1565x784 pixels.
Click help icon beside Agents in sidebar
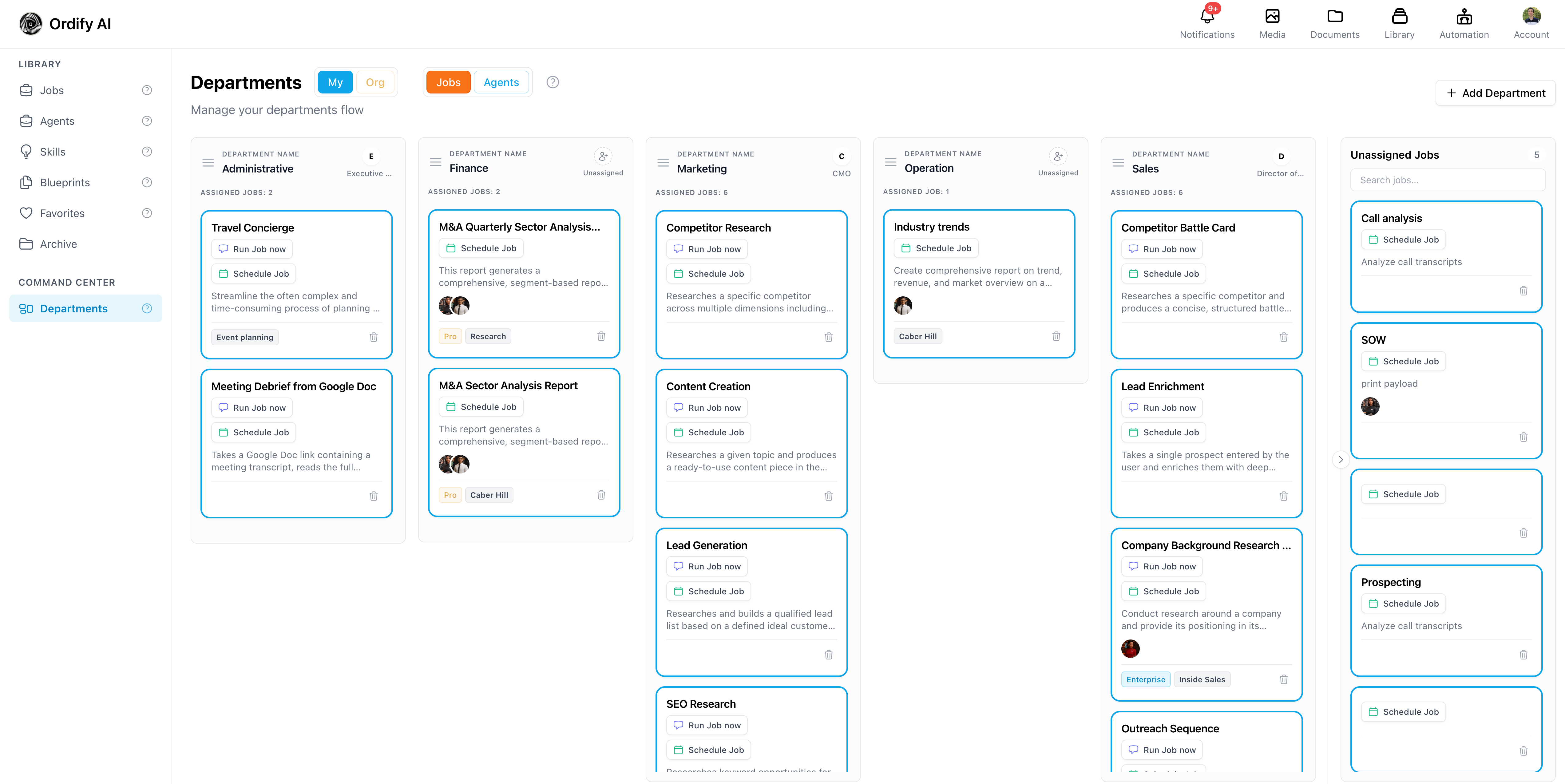pyautogui.click(x=147, y=121)
